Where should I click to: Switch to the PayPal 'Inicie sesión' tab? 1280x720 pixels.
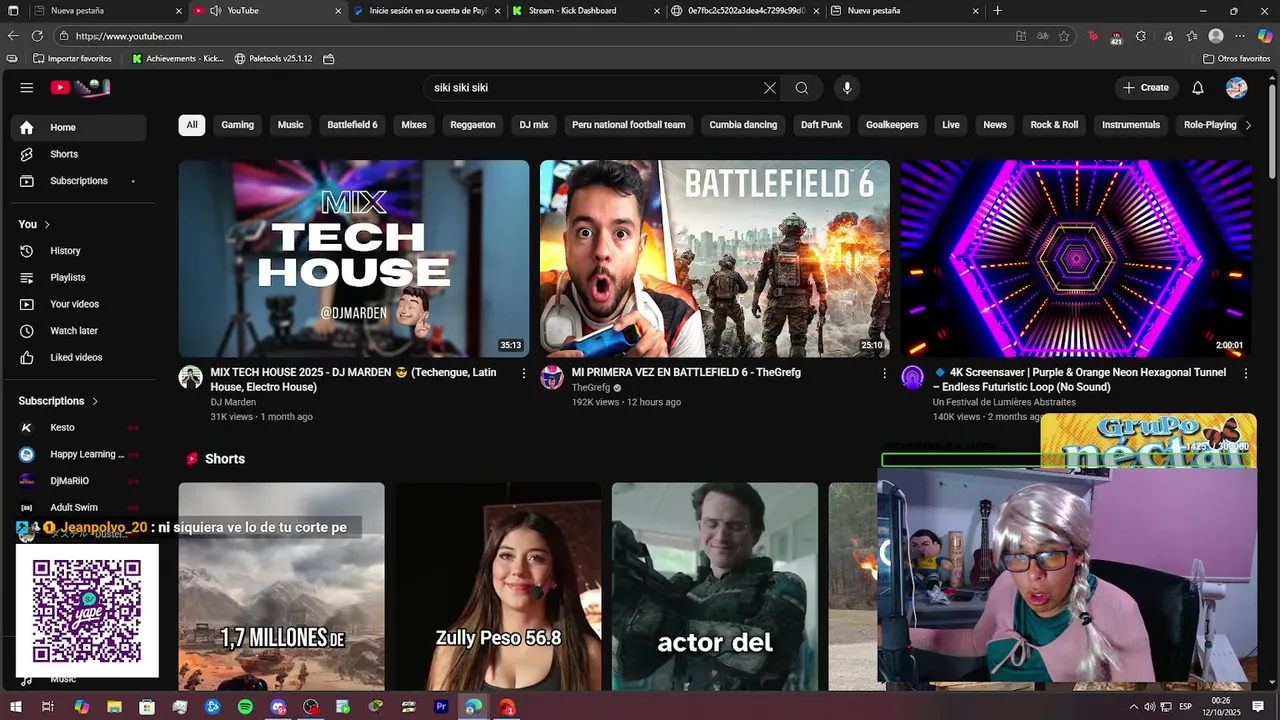[425, 11]
